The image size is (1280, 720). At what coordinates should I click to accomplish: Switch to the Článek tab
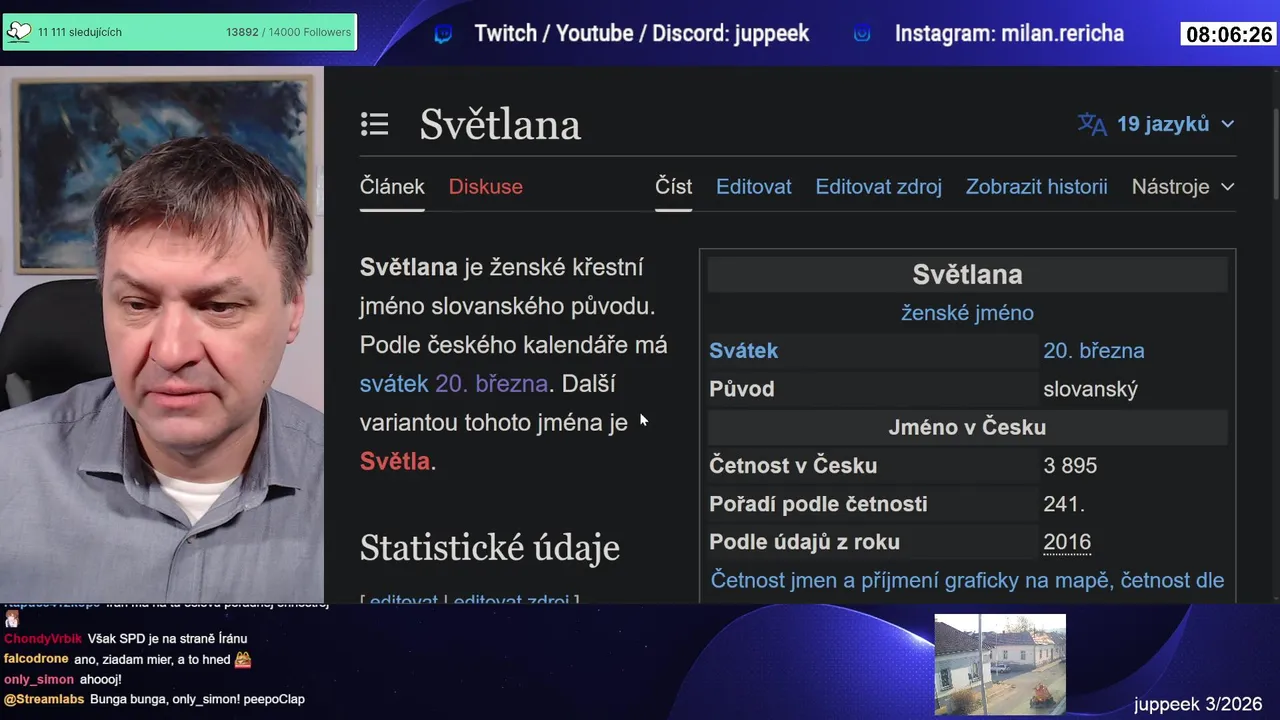(392, 186)
